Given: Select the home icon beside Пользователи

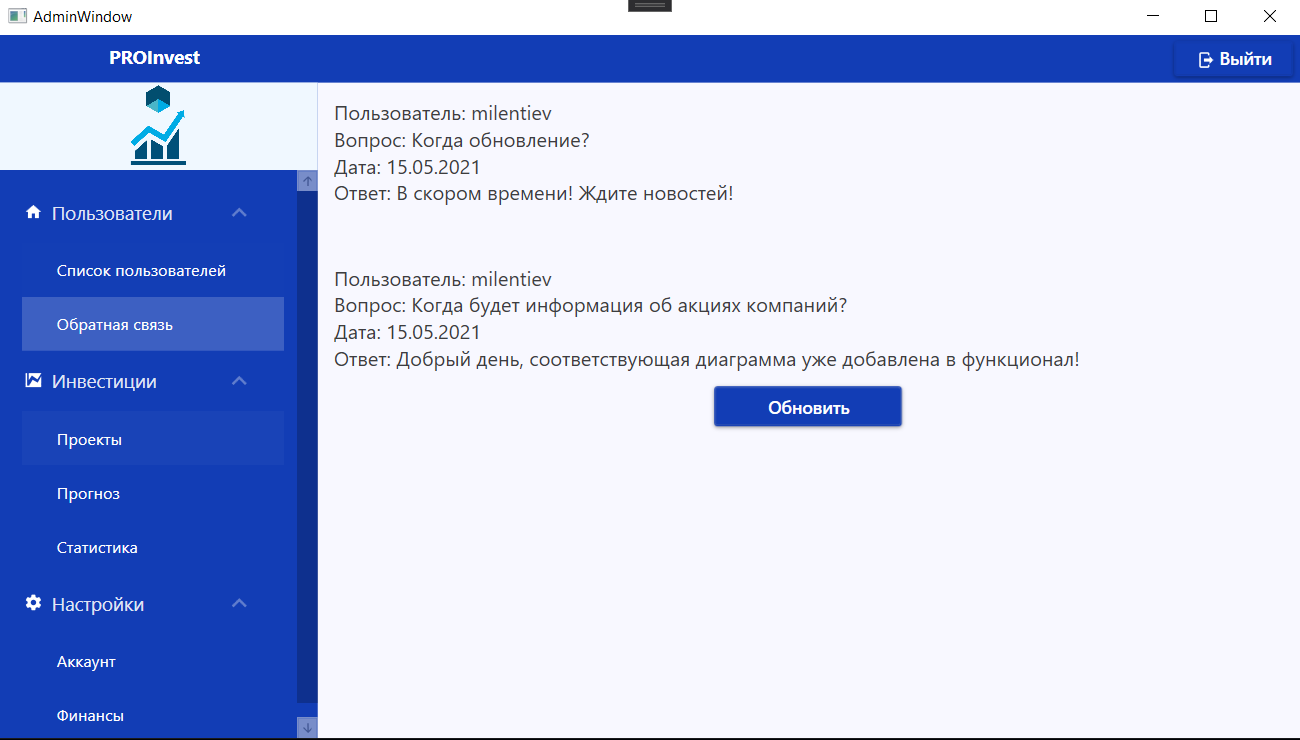Looking at the screenshot, I should (x=31, y=212).
